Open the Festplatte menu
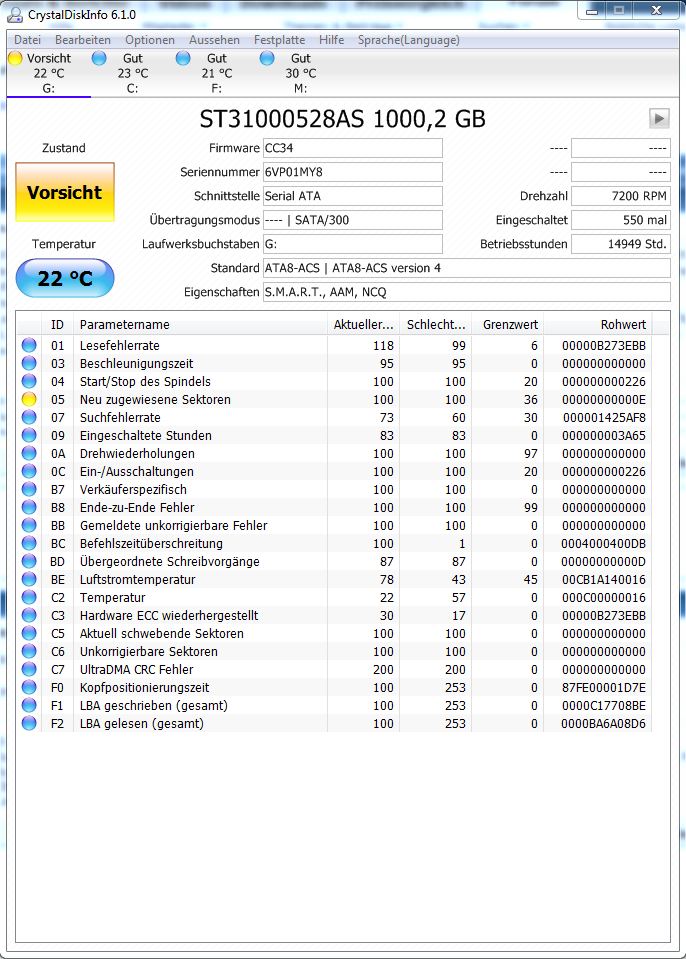The image size is (686, 959). click(279, 40)
